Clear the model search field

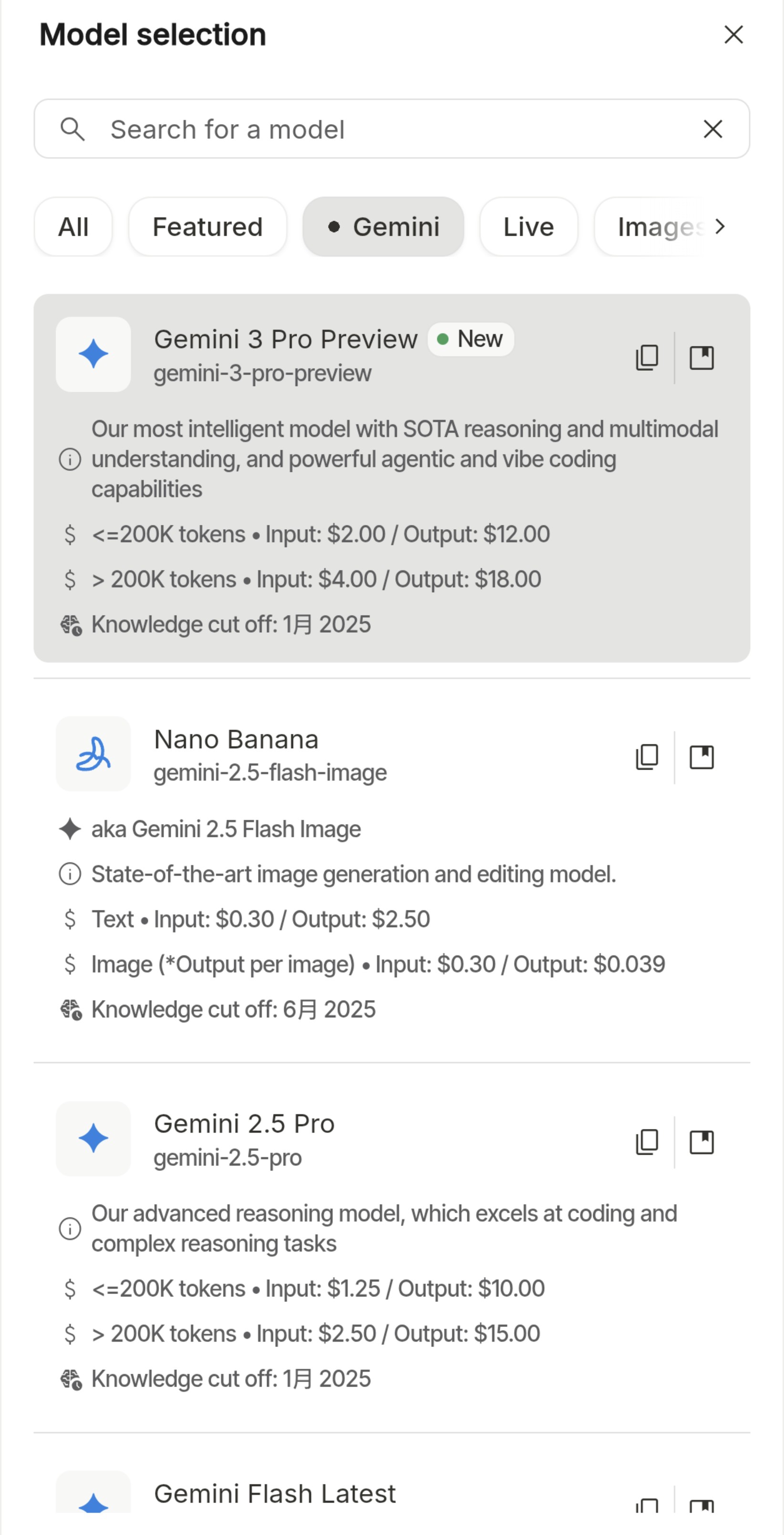pyautogui.click(x=712, y=129)
